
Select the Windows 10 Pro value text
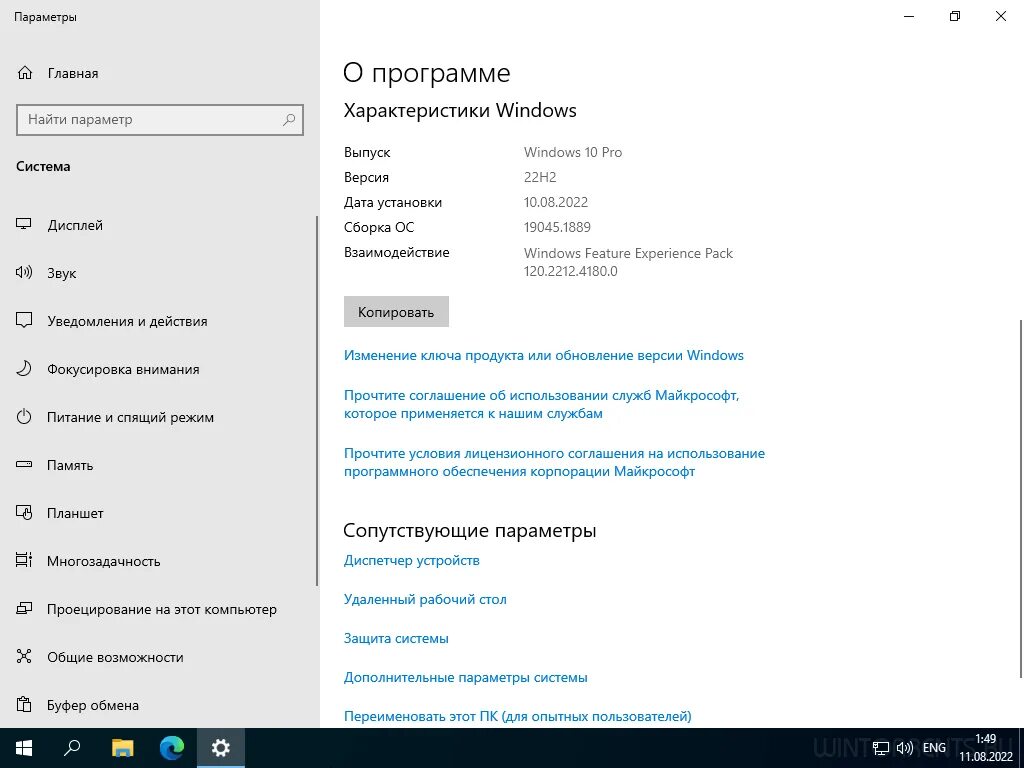[573, 152]
